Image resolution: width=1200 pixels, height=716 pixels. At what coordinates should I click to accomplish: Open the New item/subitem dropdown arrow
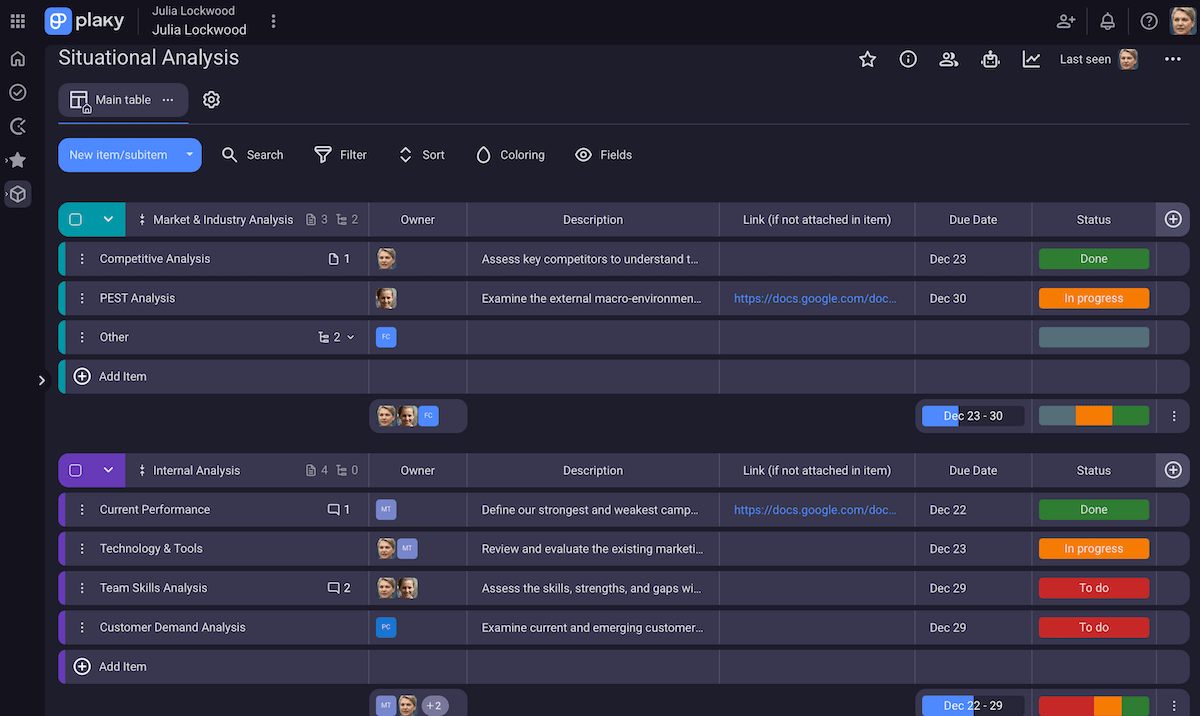click(x=189, y=155)
